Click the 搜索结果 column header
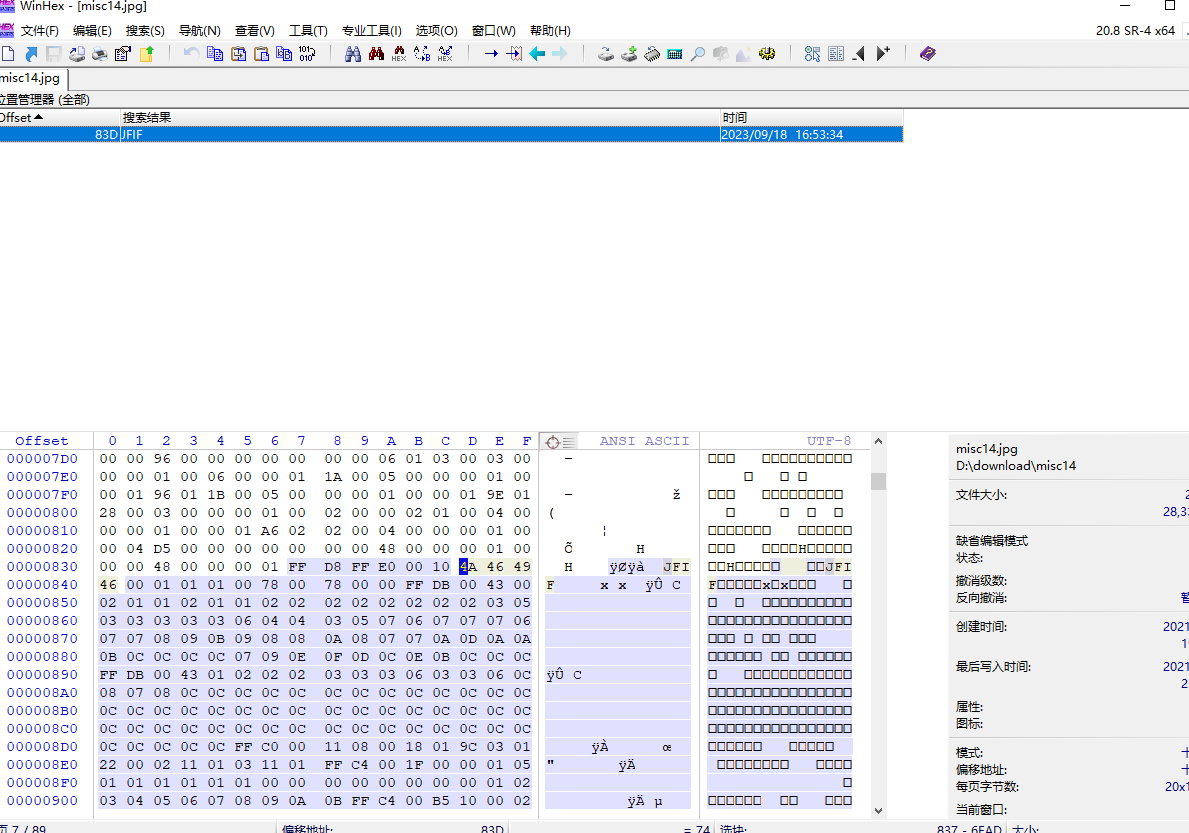1189x833 pixels. [420, 117]
